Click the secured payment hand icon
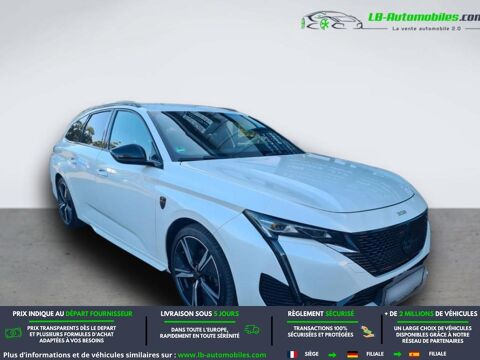Viewport: 480px width, 360px height. [368, 332]
